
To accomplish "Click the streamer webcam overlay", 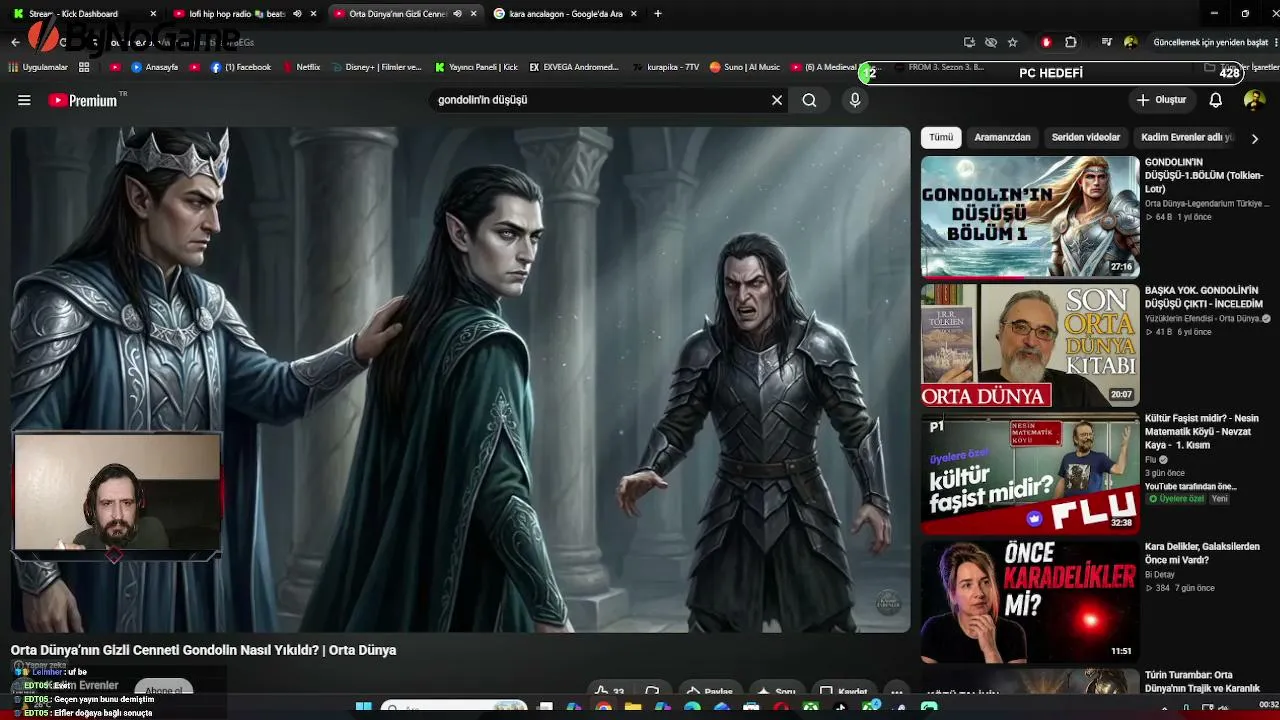I will pos(117,492).
